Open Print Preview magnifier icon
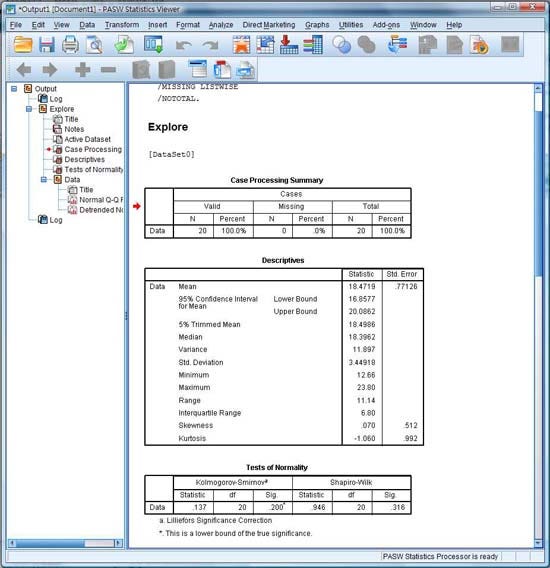This screenshot has height=568, width=550. 95,45
